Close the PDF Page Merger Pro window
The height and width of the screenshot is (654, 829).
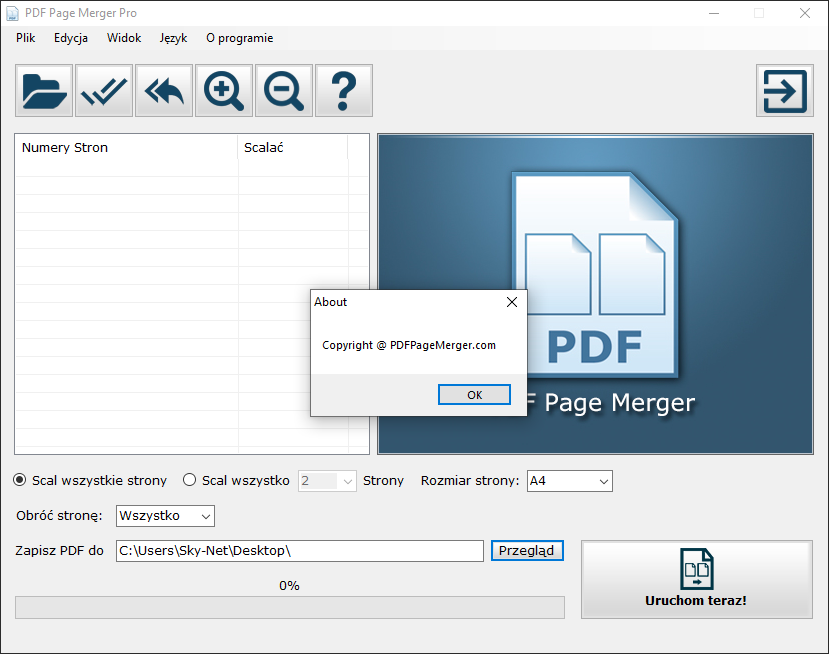click(805, 13)
